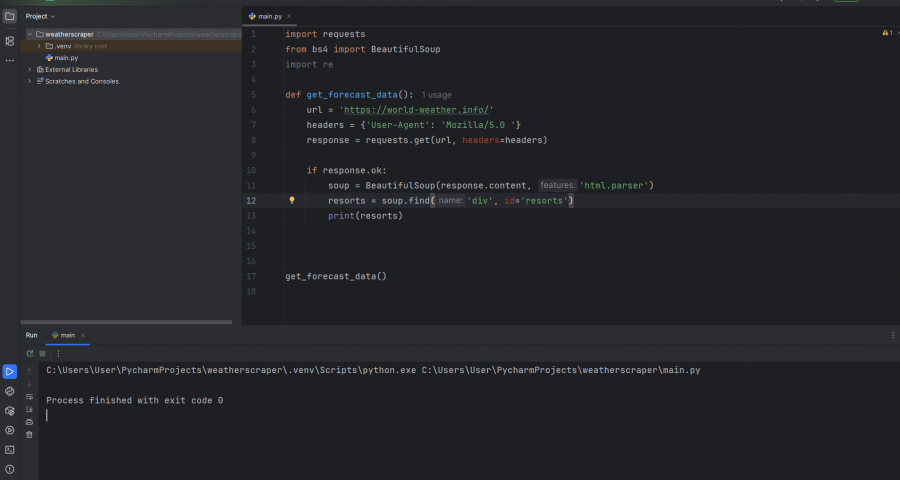Close the main.py editor tab
900x480 pixels.
(289, 17)
